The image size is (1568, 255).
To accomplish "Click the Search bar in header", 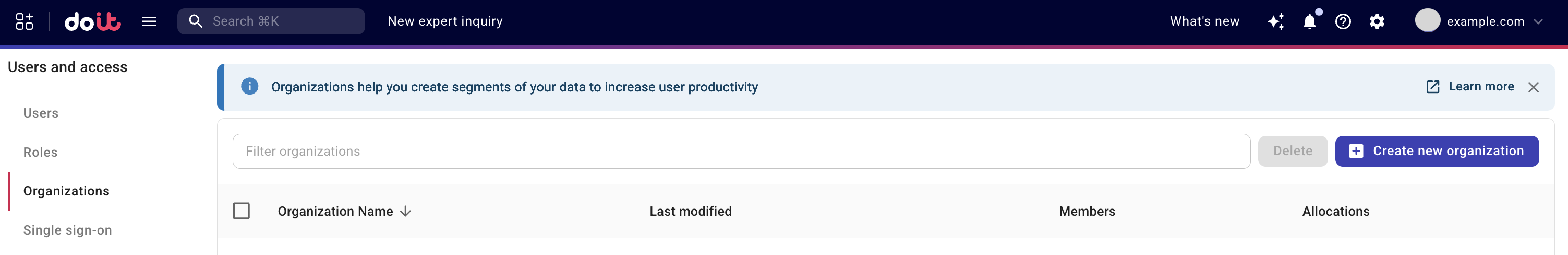I will [271, 21].
